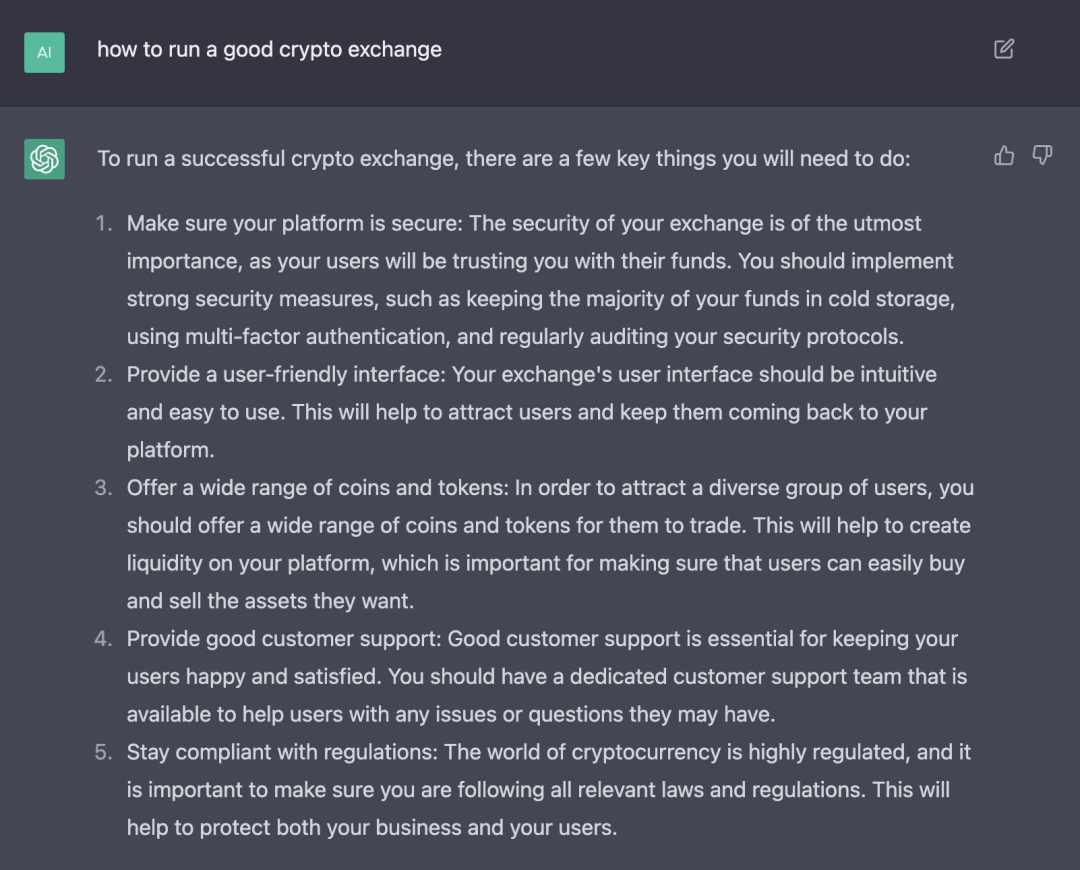Mark the response with thumbs down
Screen dimensions: 1080x870
coord(1042,156)
